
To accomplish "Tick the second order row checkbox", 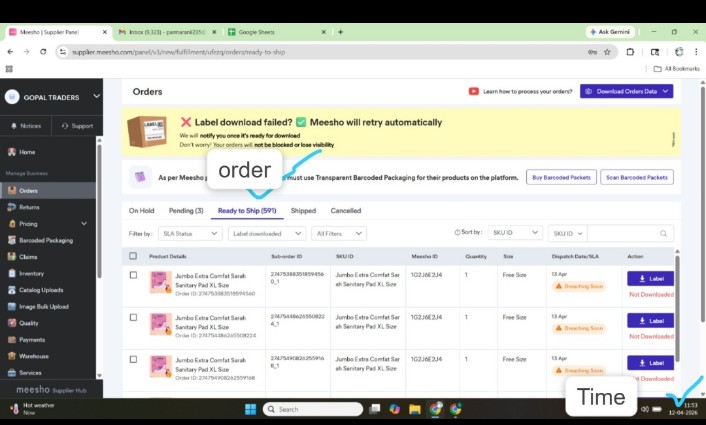I will tap(133, 317).
